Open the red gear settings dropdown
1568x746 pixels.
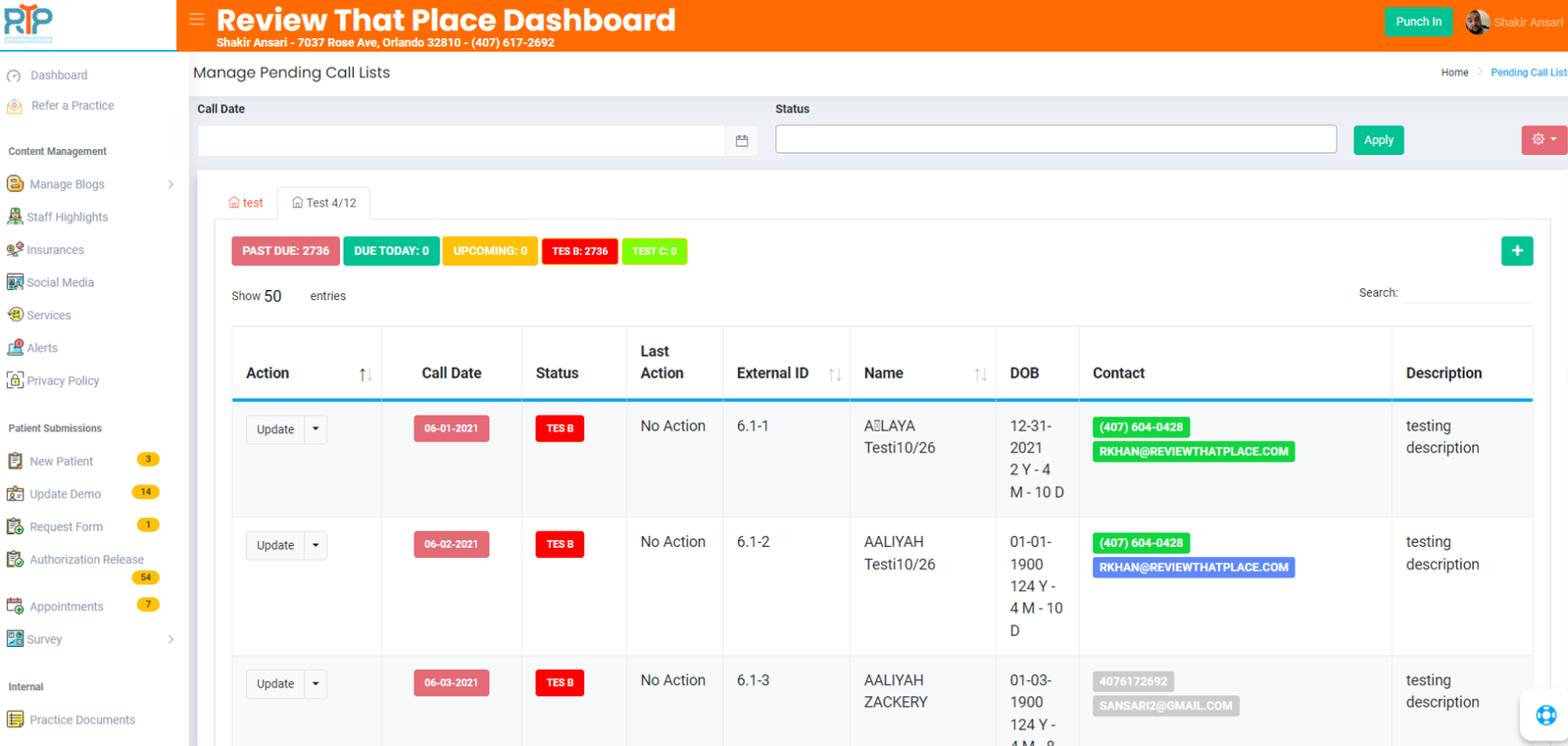tap(1543, 140)
